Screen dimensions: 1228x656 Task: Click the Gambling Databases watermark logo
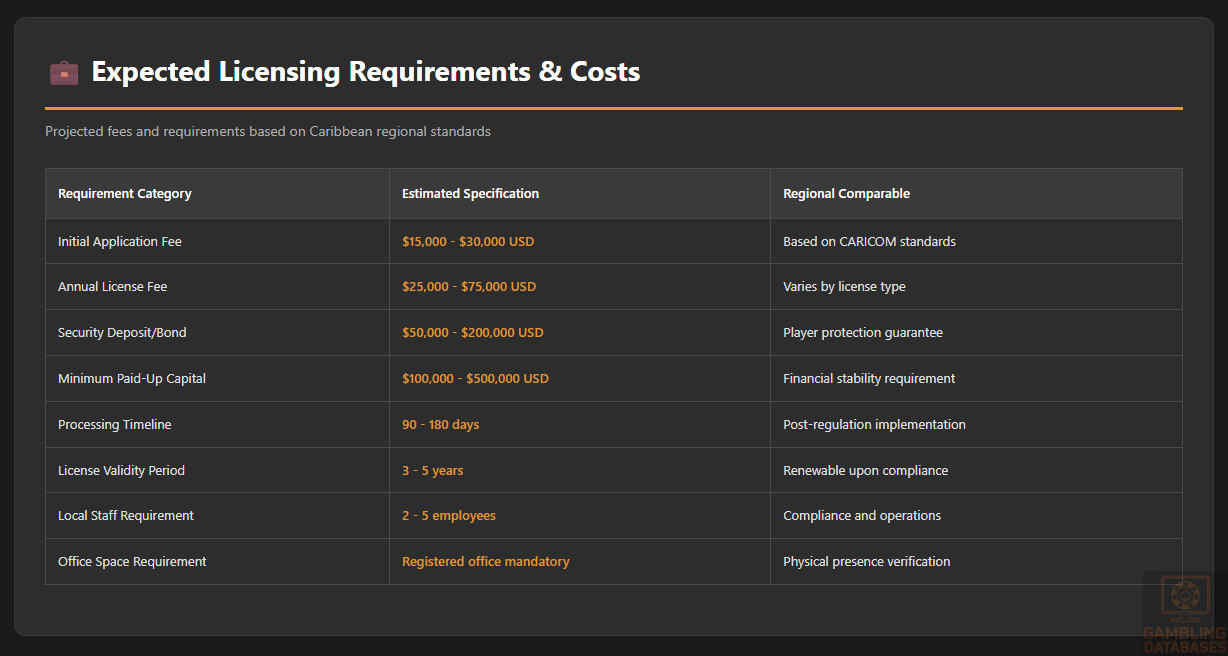point(1185,611)
